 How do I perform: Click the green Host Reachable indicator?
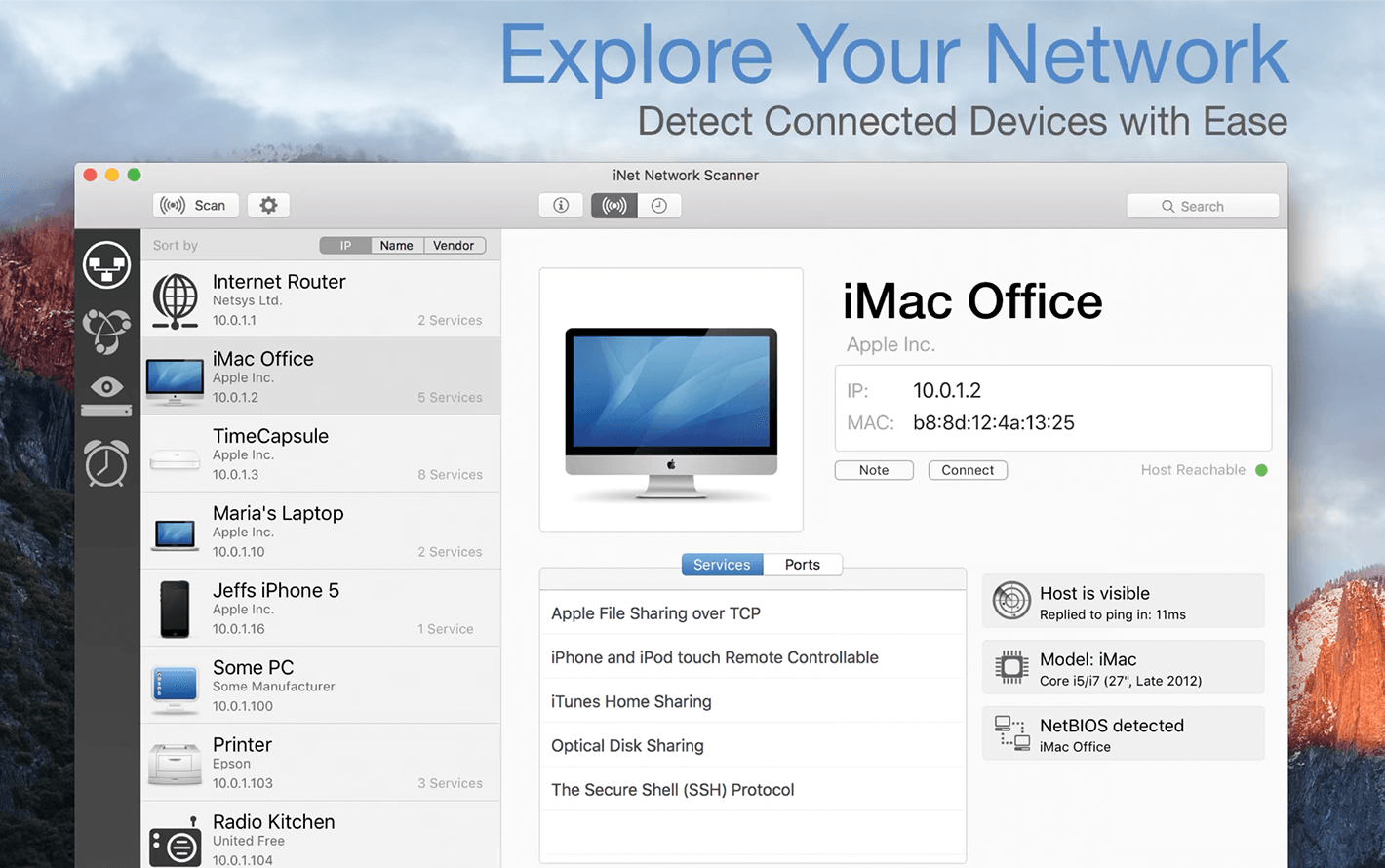(x=1261, y=470)
